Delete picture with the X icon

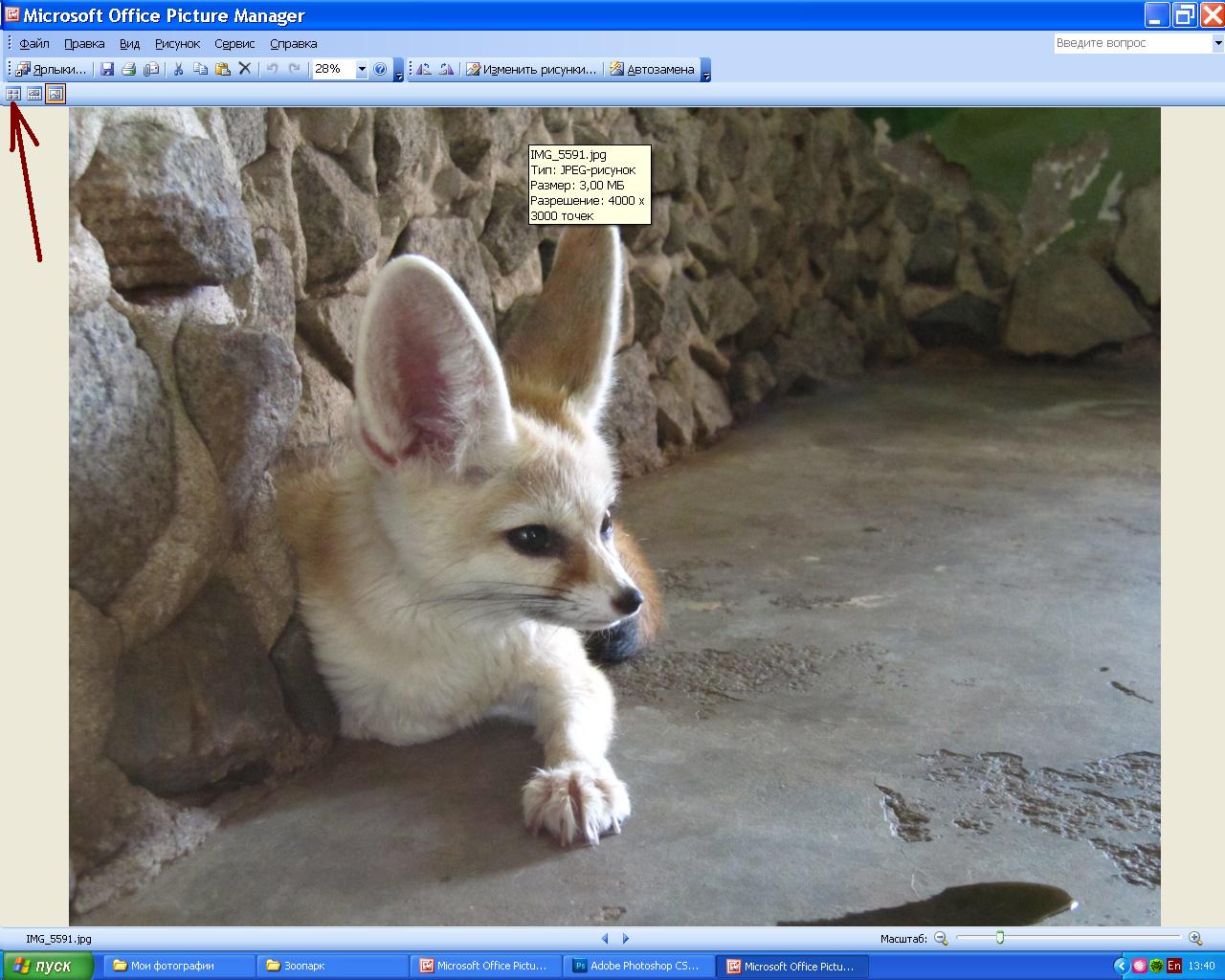[245, 69]
